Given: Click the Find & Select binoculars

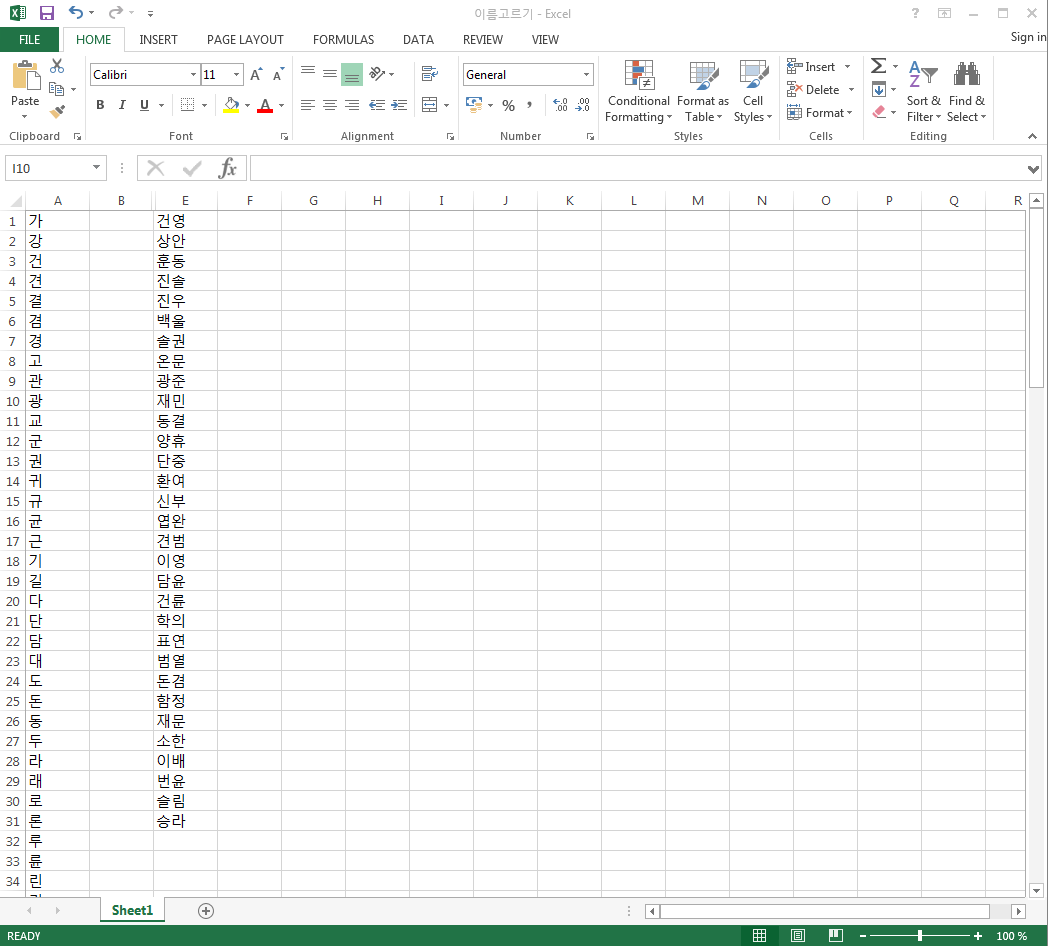Looking at the screenshot, I should (966, 90).
